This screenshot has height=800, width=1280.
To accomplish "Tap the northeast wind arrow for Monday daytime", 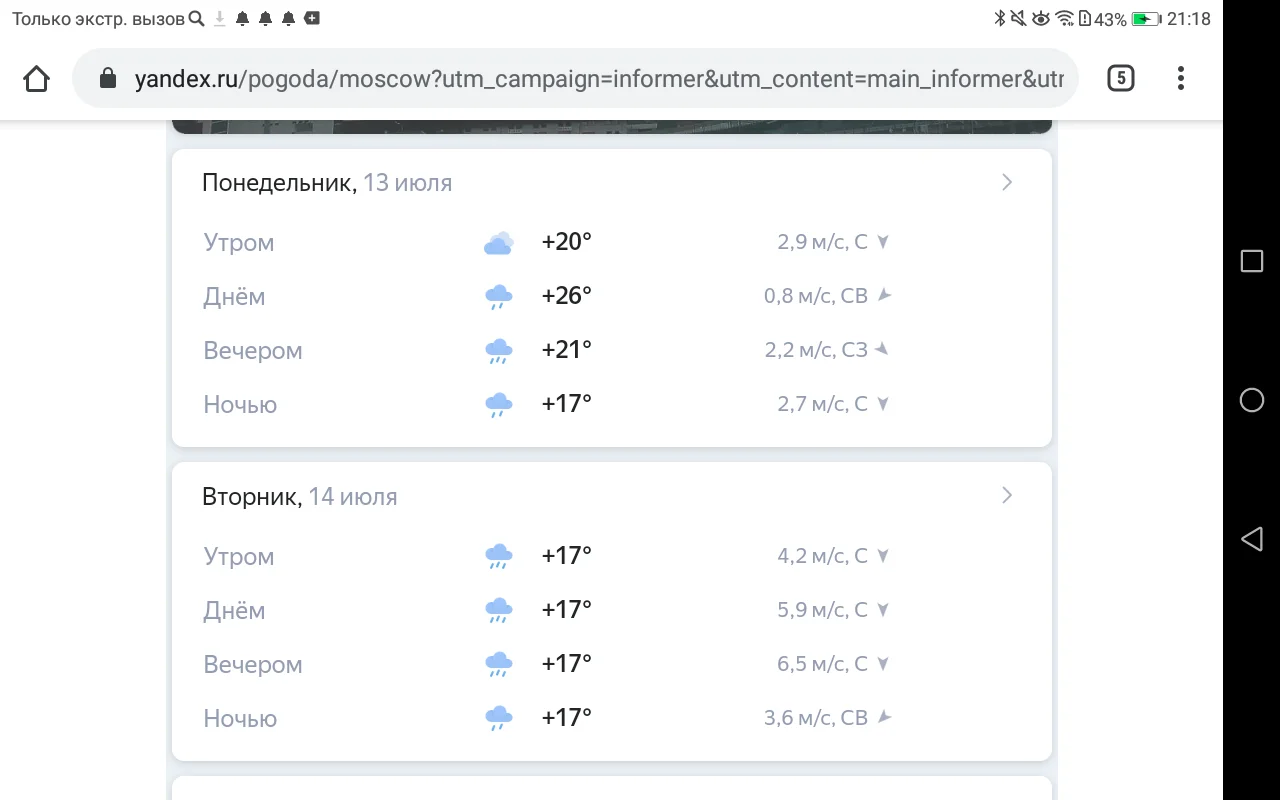I will tap(886, 295).
